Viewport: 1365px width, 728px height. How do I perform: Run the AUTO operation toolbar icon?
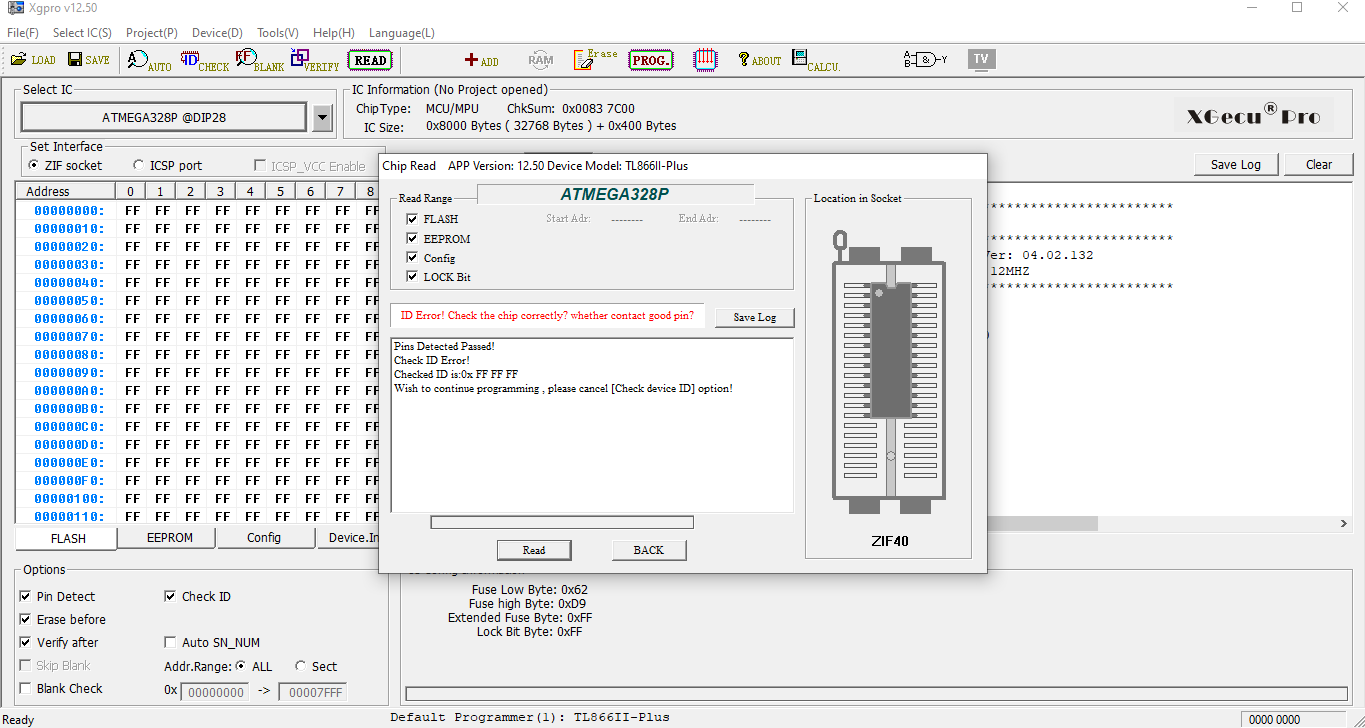pos(149,61)
